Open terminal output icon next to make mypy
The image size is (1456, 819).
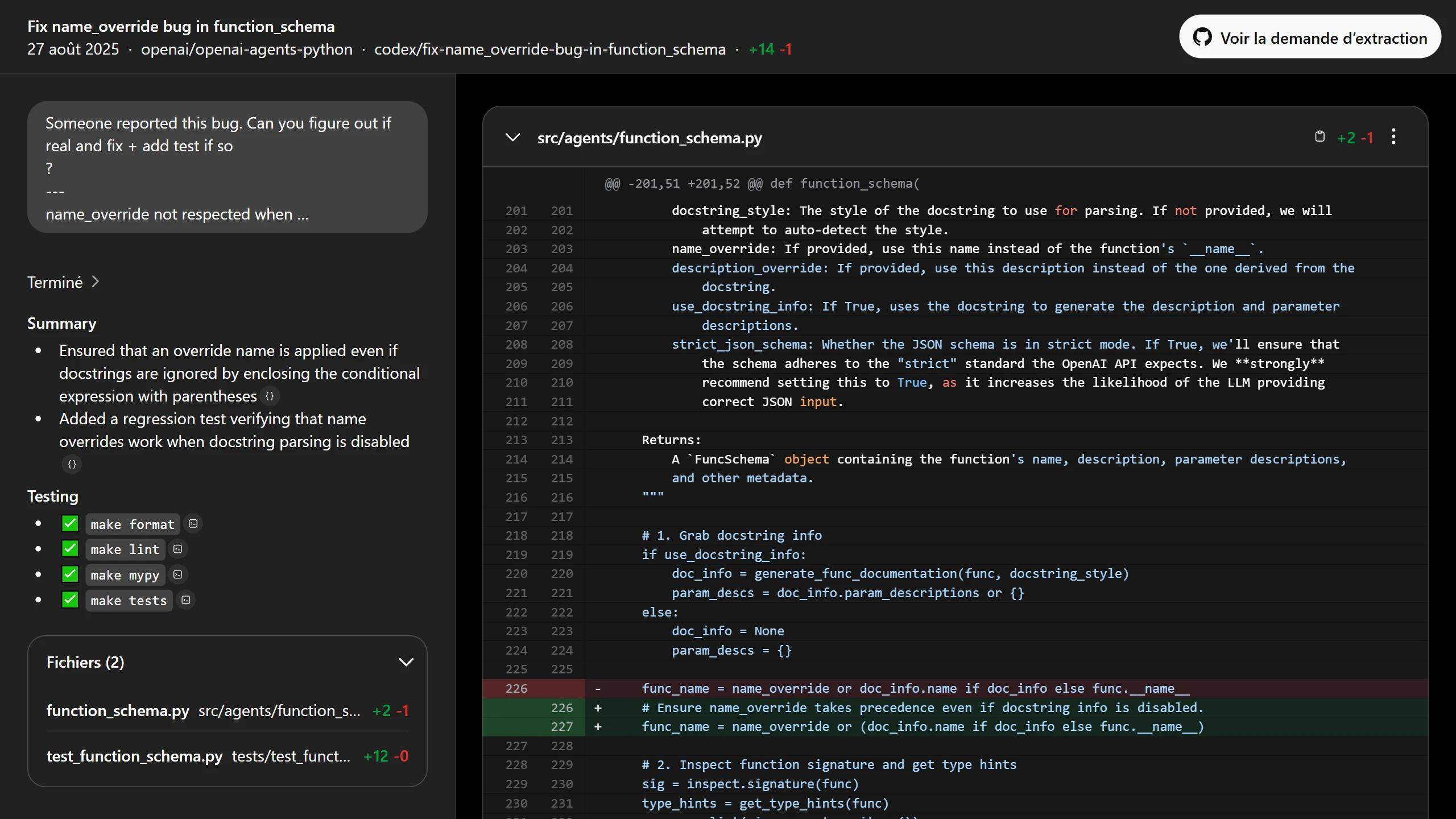click(x=177, y=574)
